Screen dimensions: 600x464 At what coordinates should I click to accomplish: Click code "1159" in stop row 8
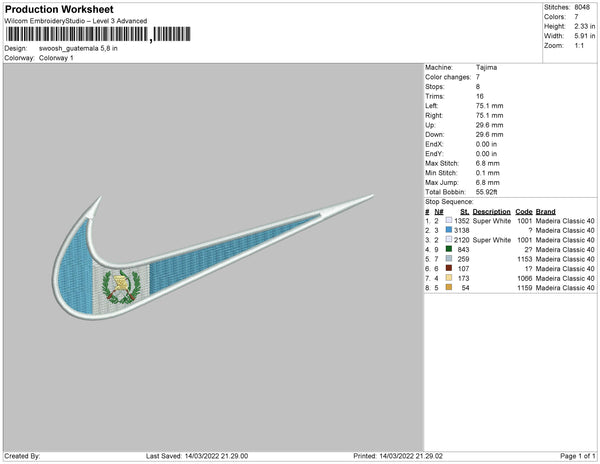[x=525, y=288]
